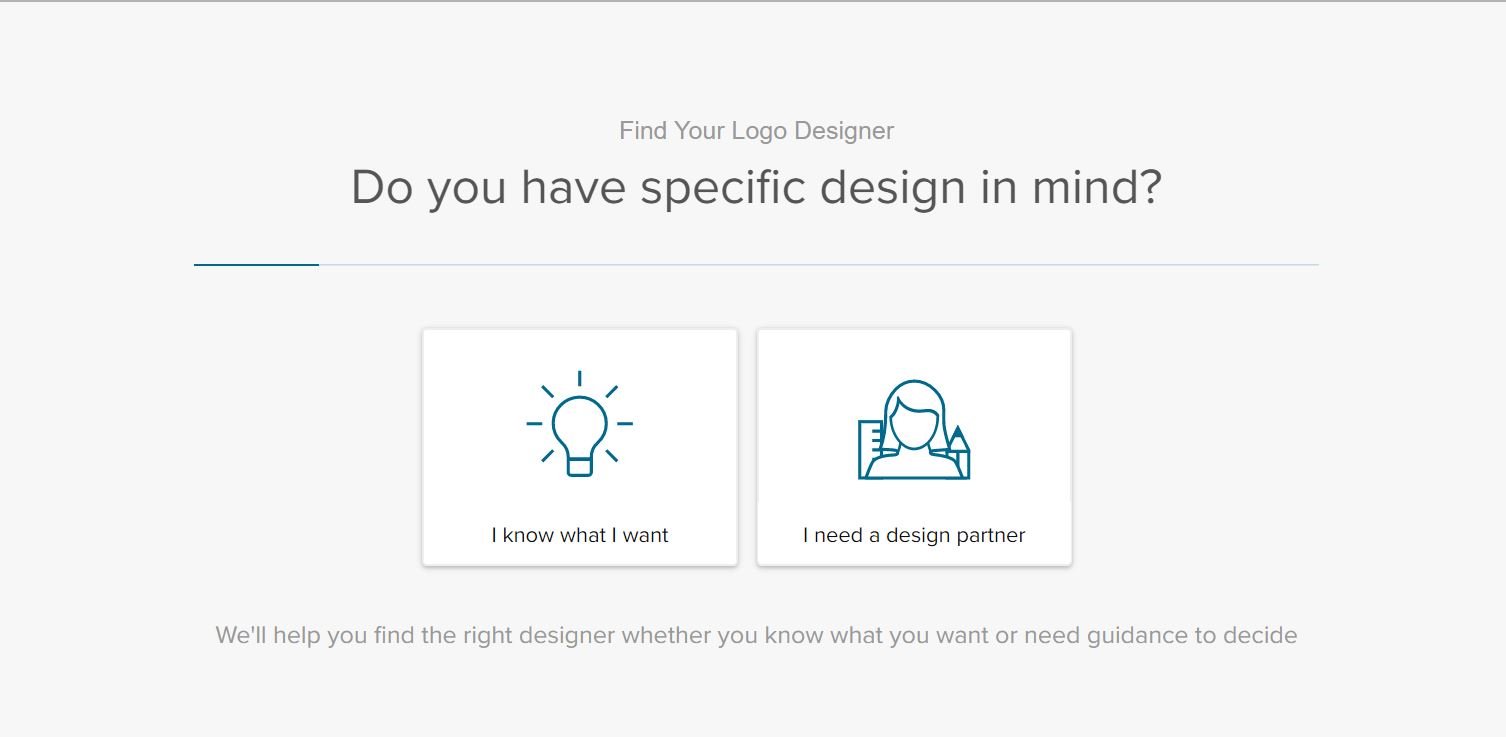
Task: Select the 'I know what I want' label
Action: click(x=580, y=535)
